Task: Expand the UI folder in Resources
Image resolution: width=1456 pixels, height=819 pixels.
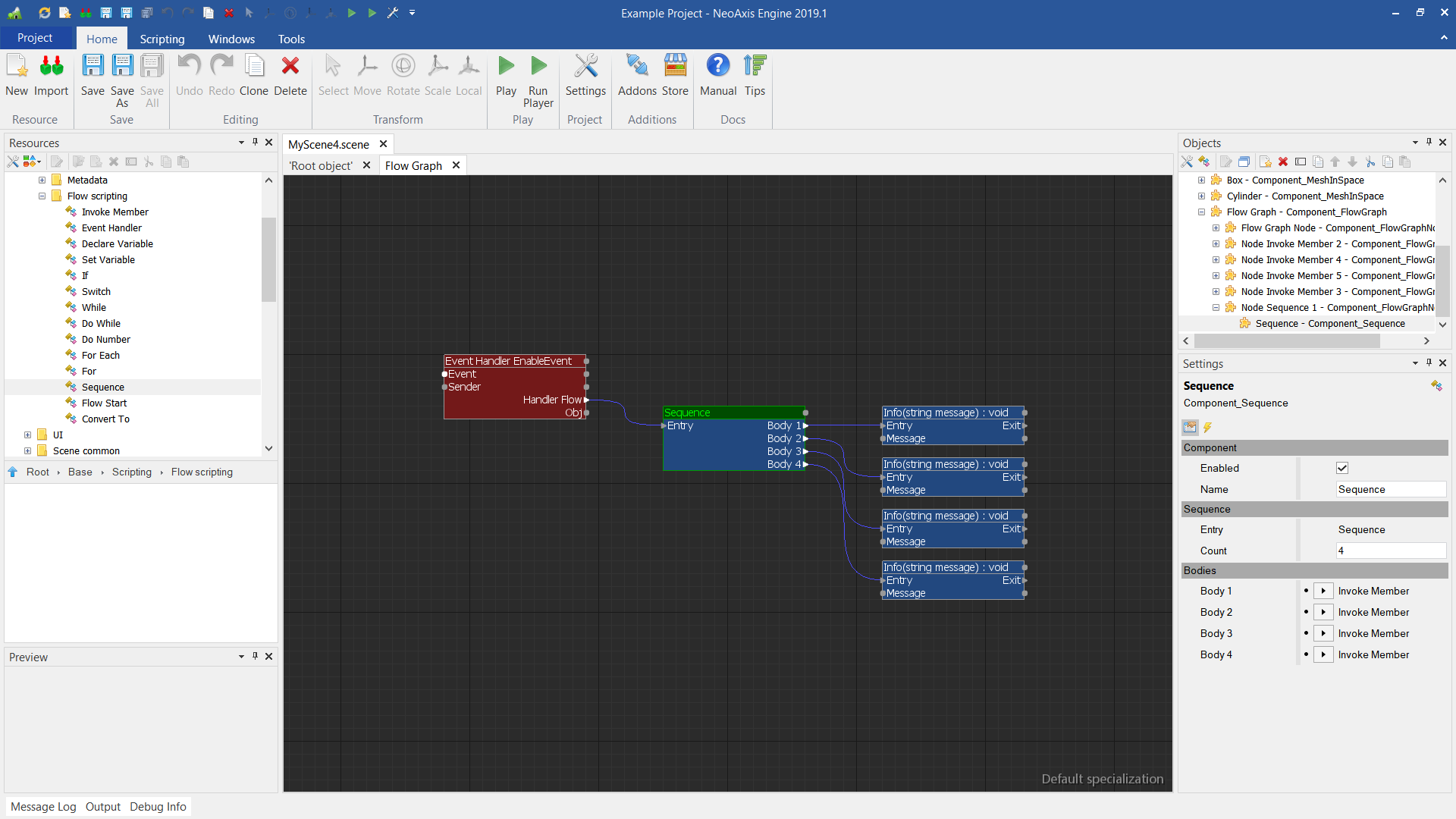Action: [28, 435]
